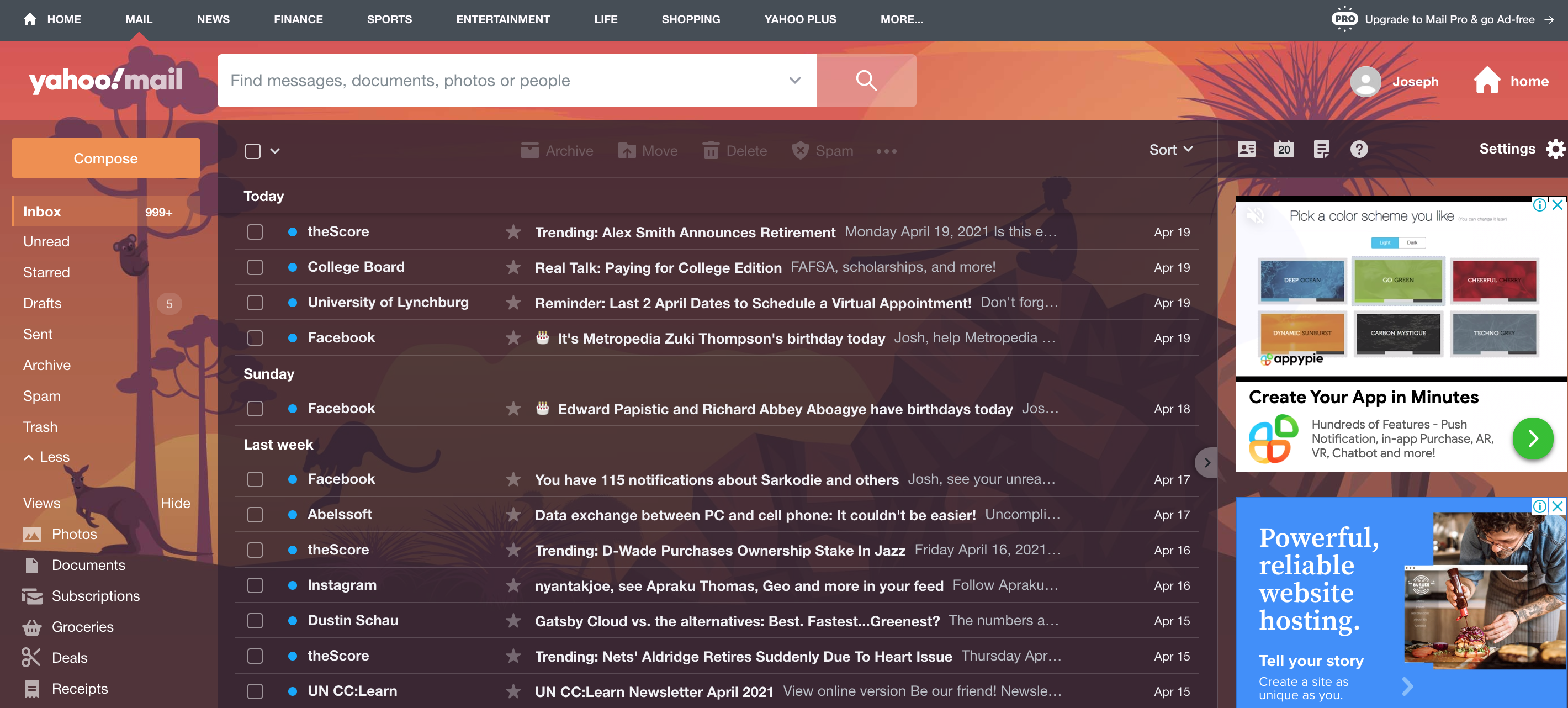Pick the Cheerful Cherry color scheme

[x=1493, y=281]
